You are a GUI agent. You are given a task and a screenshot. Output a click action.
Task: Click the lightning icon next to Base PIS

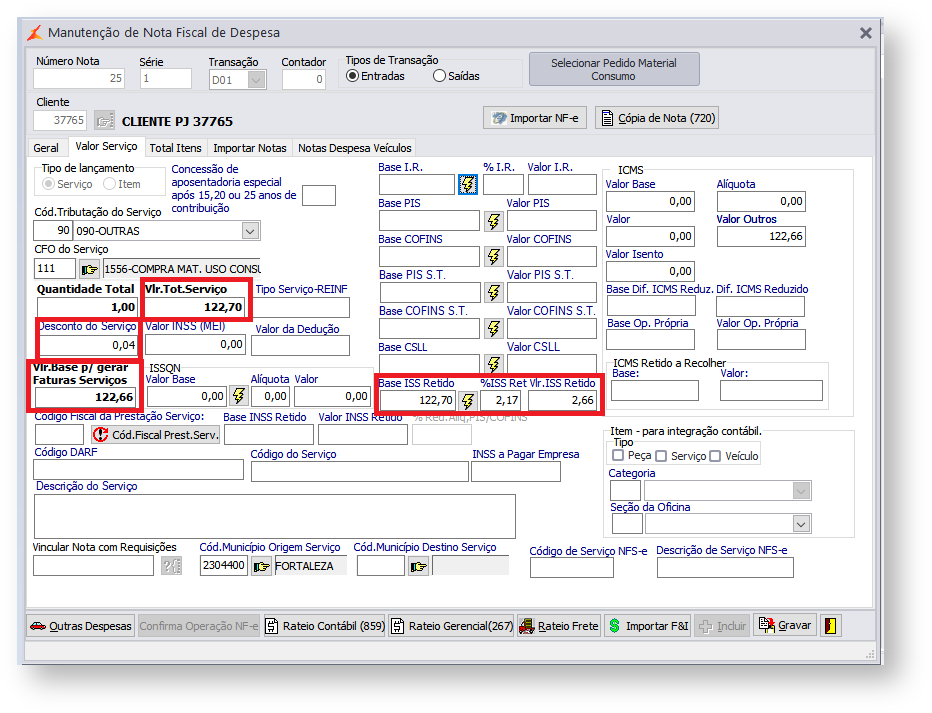tap(494, 221)
